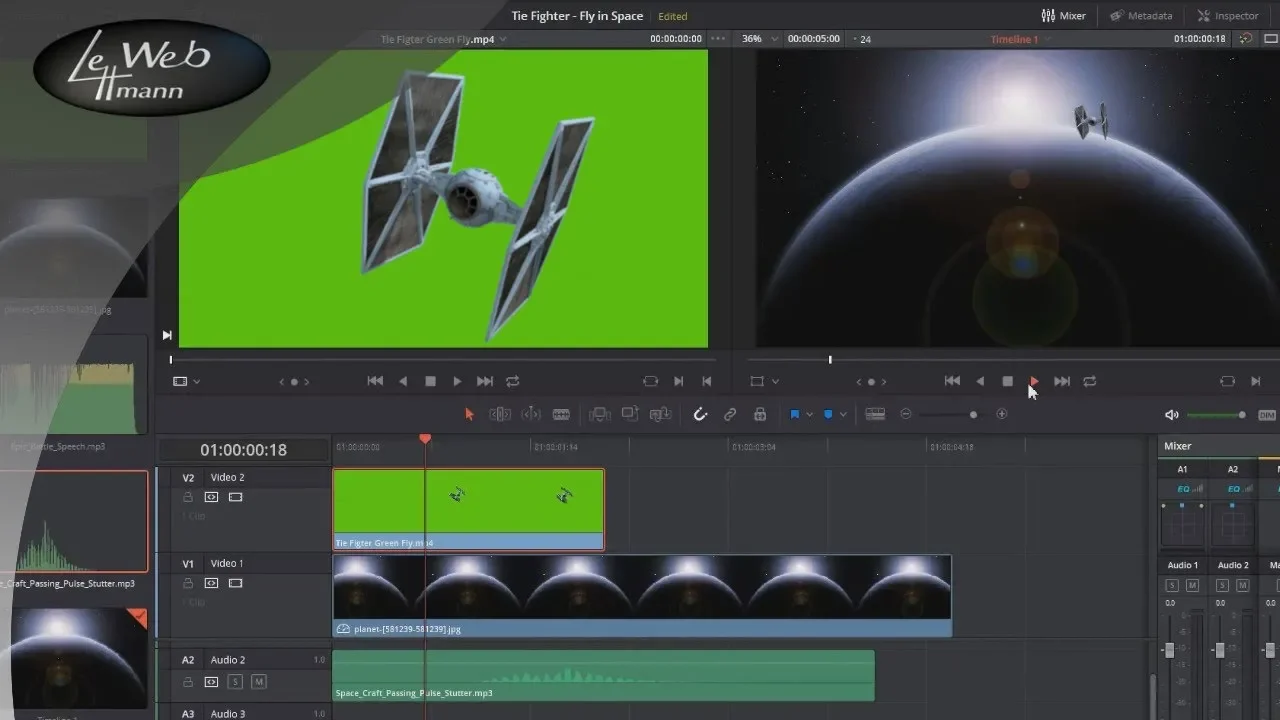Image resolution: width=1280 pixels, height=720 pixels.
Task: Click the timeline zoom in plus button
Action: pos(1002,414)
